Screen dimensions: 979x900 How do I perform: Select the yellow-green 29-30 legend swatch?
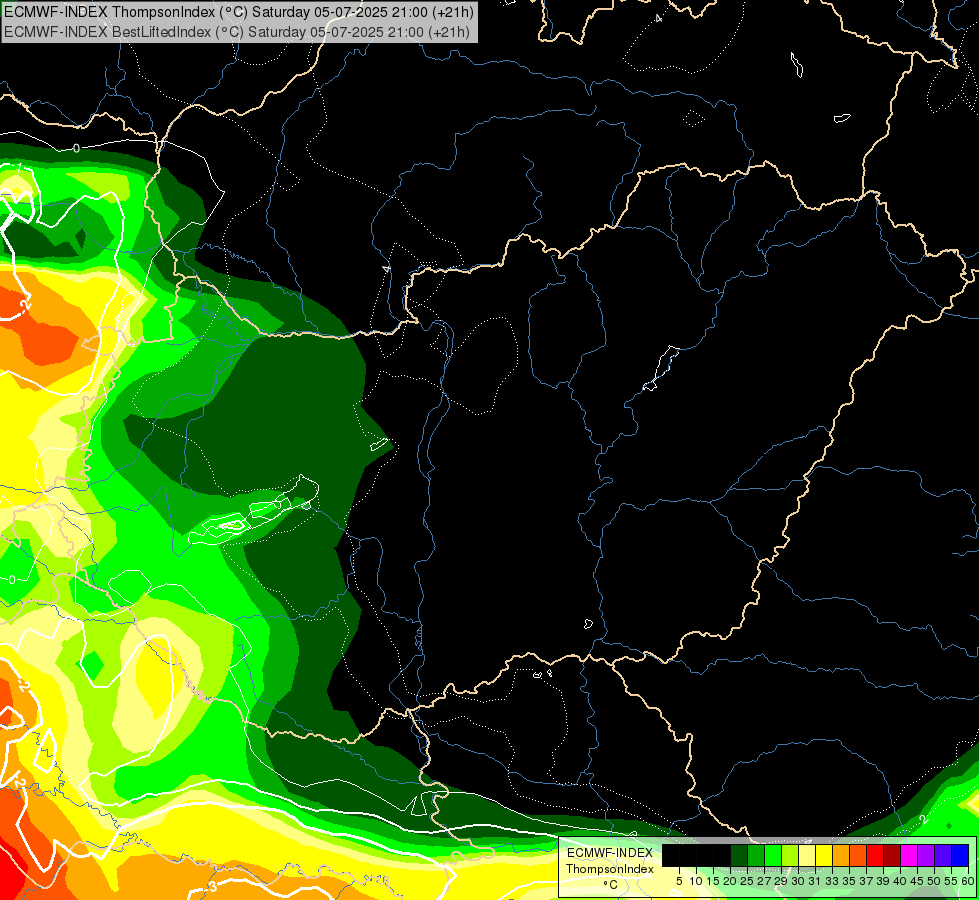pos(790,855)
